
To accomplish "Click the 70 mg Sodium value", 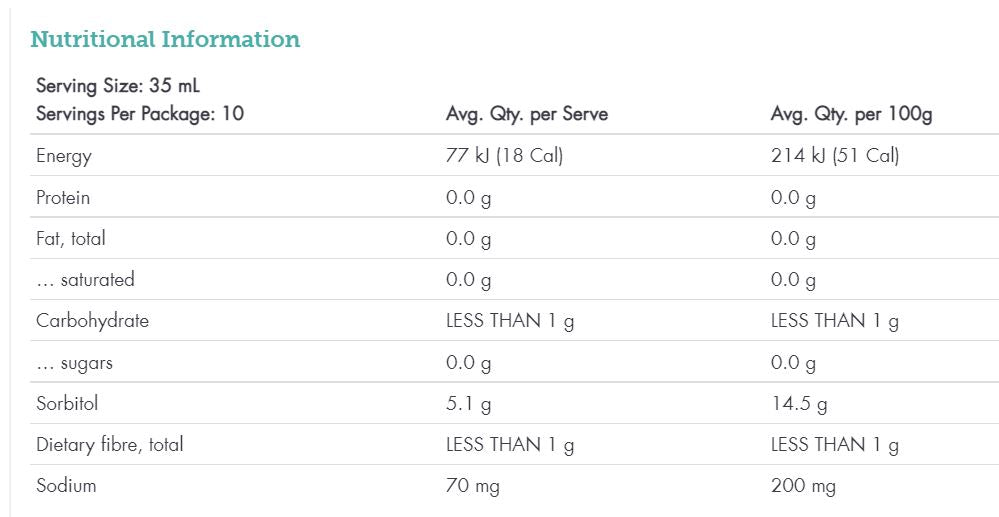I will tap(472, 487).
